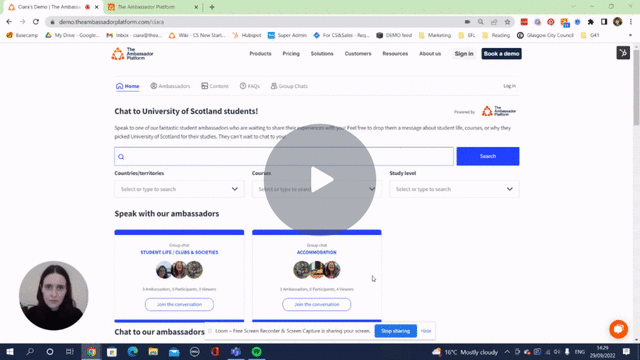Open the taskbar clock and date
This screenshot has height=360, width=640.
tap(602, 351)
